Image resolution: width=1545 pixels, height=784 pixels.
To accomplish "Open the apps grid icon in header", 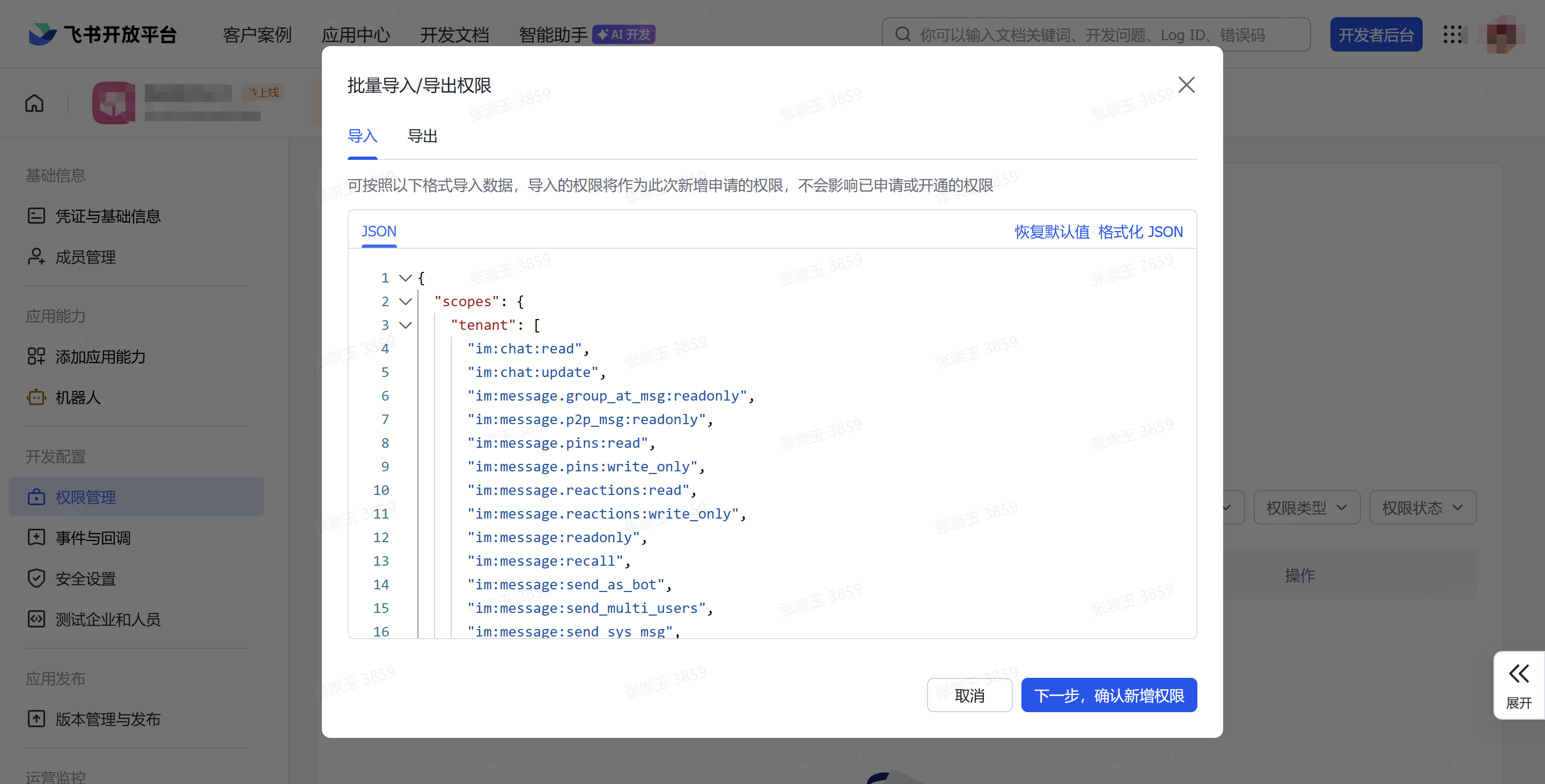I will click(1452, 34).
